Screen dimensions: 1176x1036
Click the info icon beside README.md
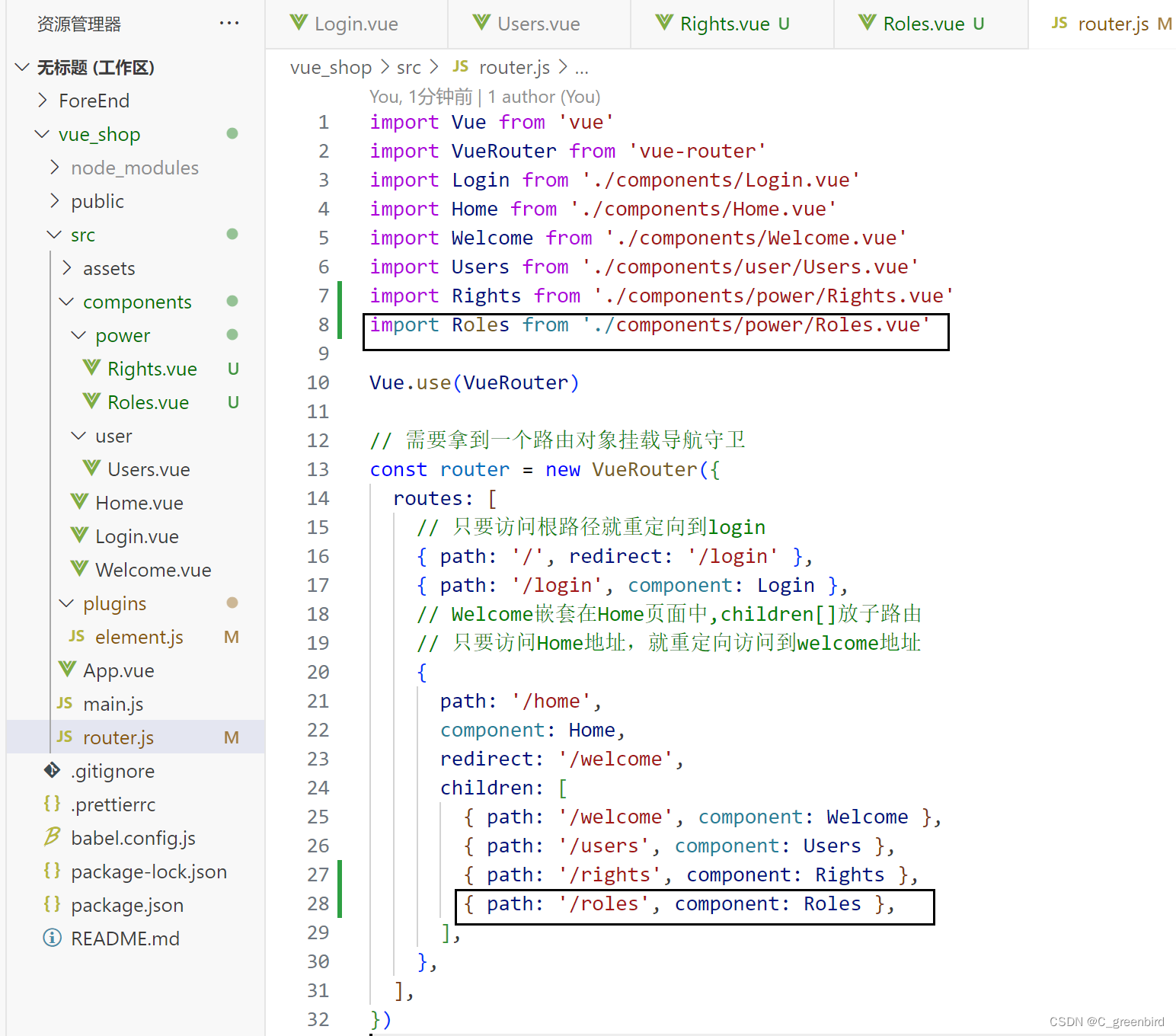coord(52,938)
